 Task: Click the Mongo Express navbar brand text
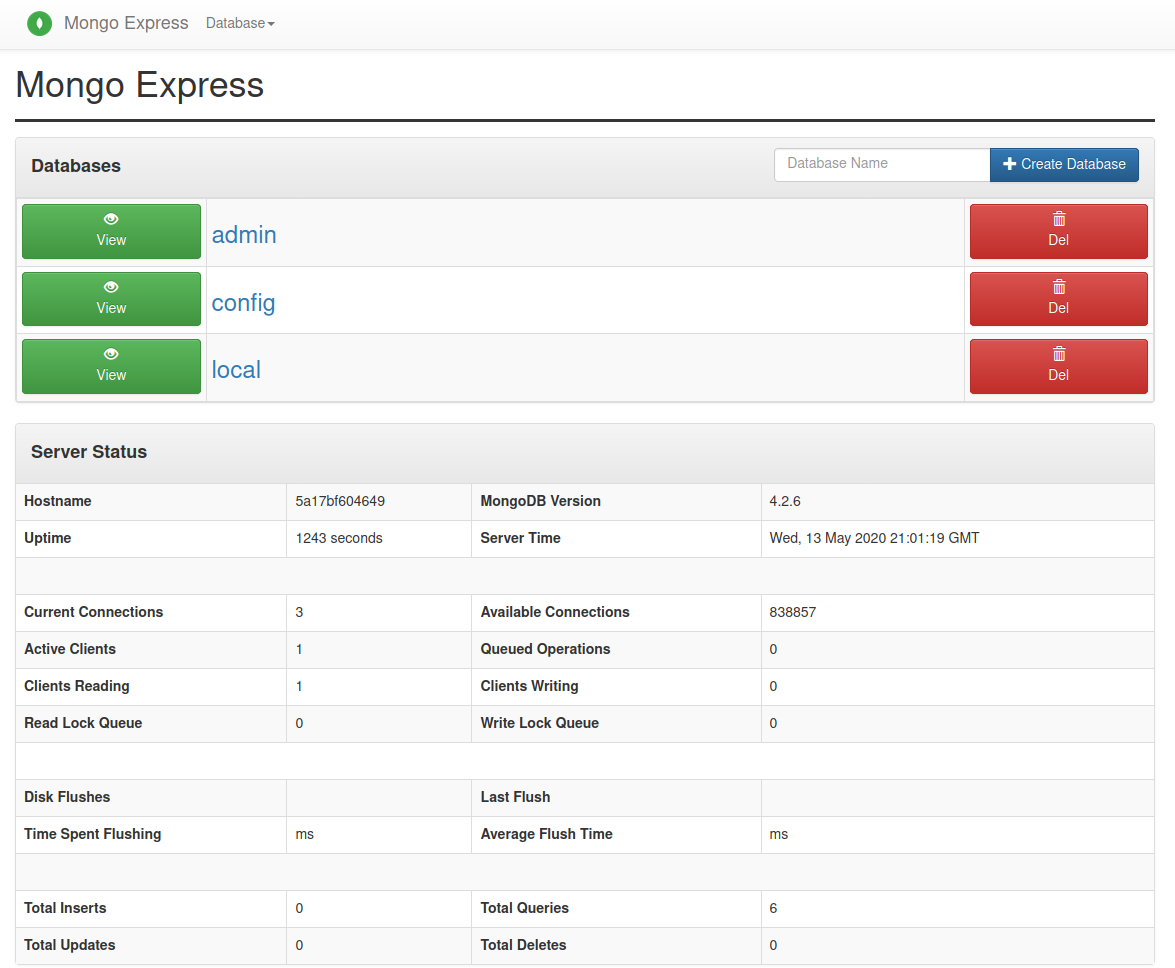pyautogui.click(x=126, y=23)
